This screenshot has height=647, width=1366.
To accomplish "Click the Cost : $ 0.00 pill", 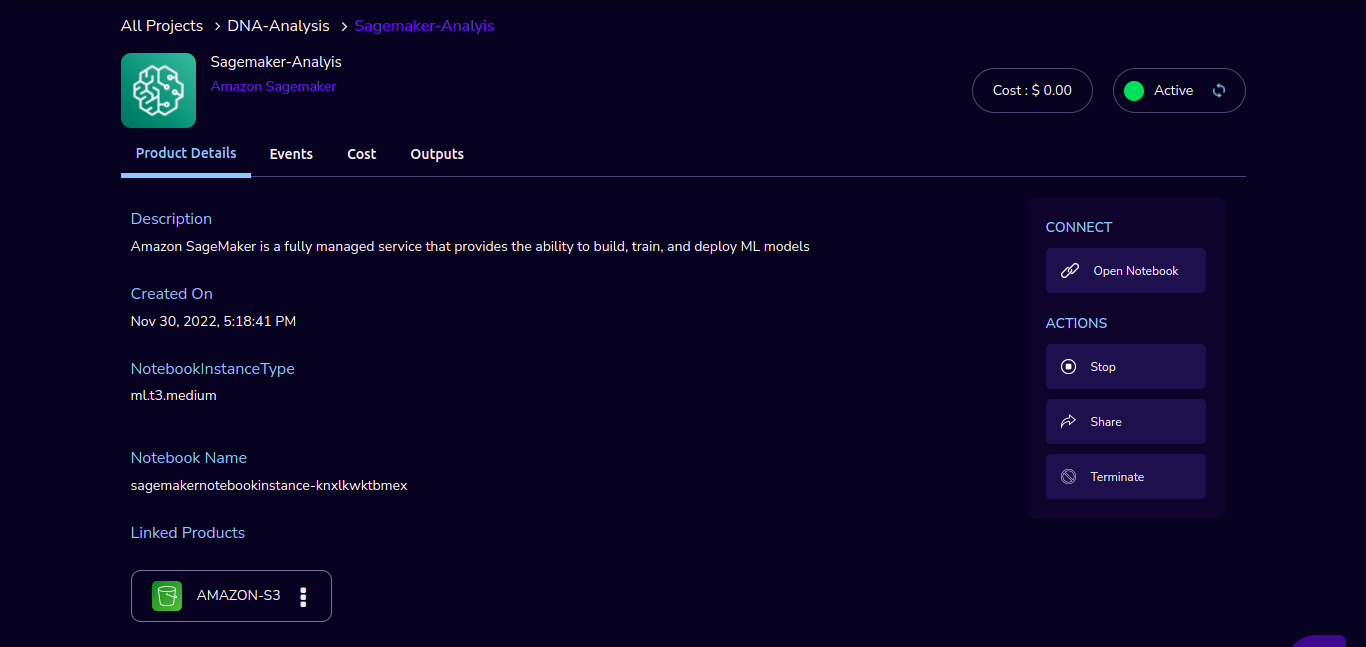I will click(x=1032, y=90).
